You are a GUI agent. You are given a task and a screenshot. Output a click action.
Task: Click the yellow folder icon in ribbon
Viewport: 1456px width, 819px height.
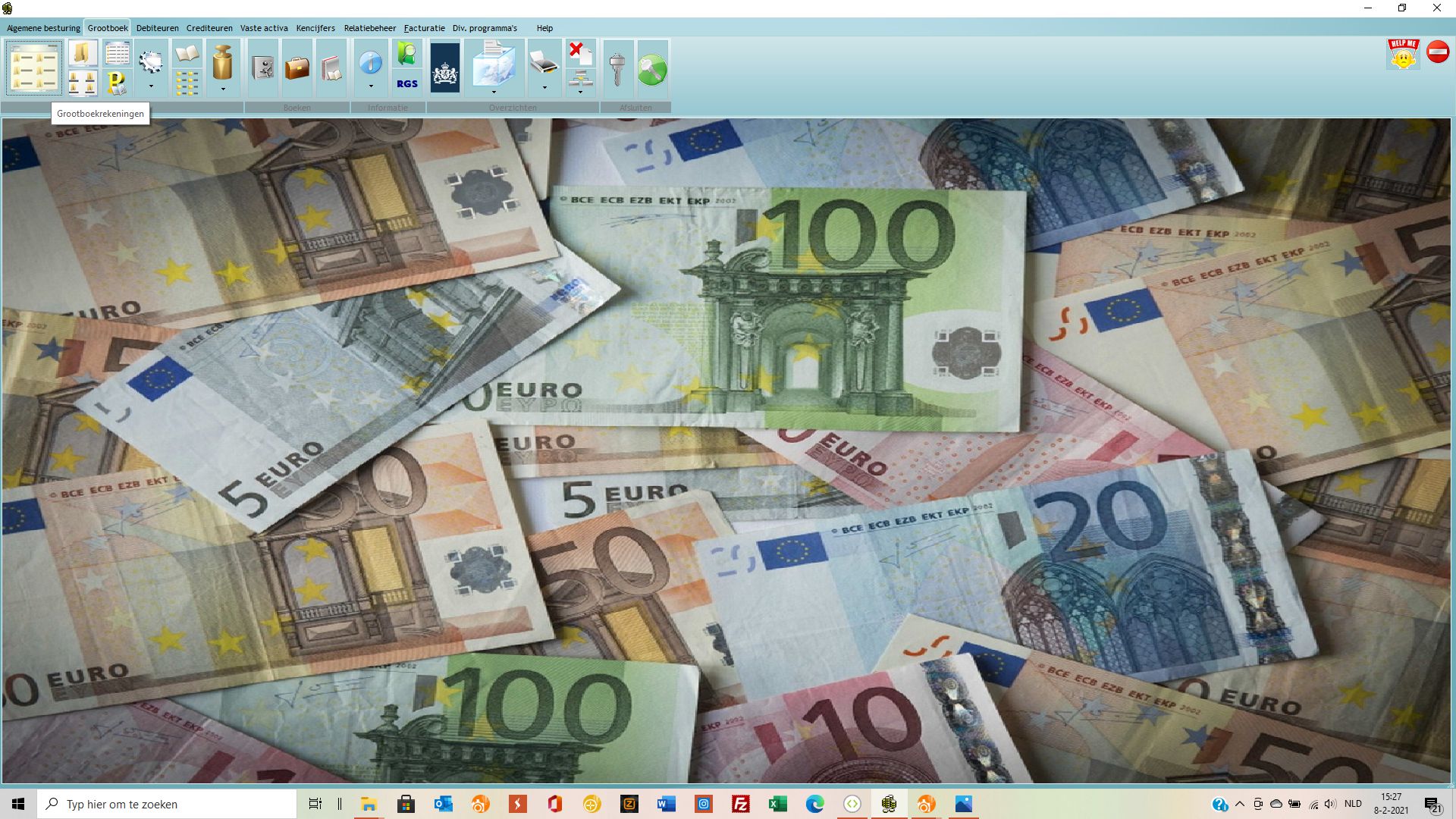83,54
